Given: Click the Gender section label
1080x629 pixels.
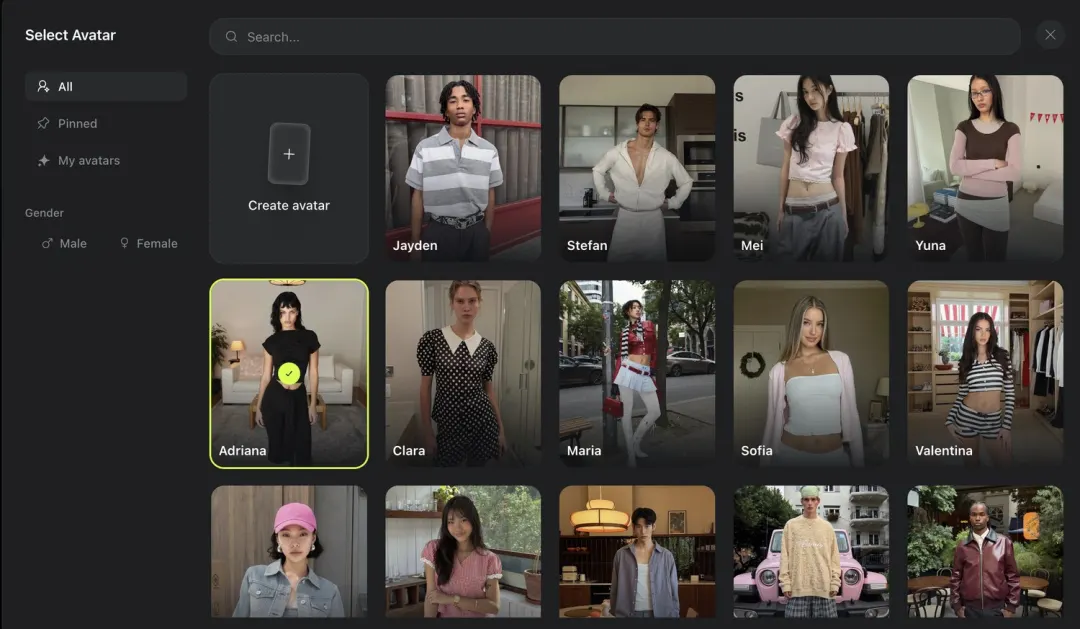Looking at the screenshot, I should point(44,213).
